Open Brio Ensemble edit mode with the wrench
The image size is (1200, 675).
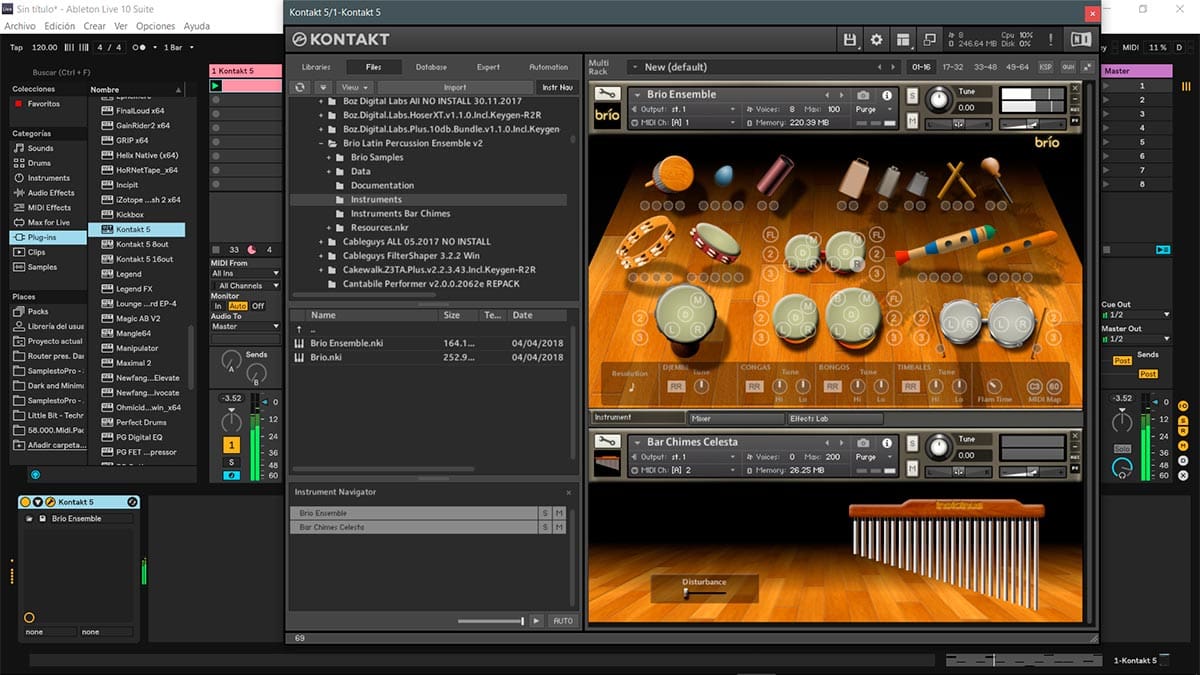[x=607, y=94]
